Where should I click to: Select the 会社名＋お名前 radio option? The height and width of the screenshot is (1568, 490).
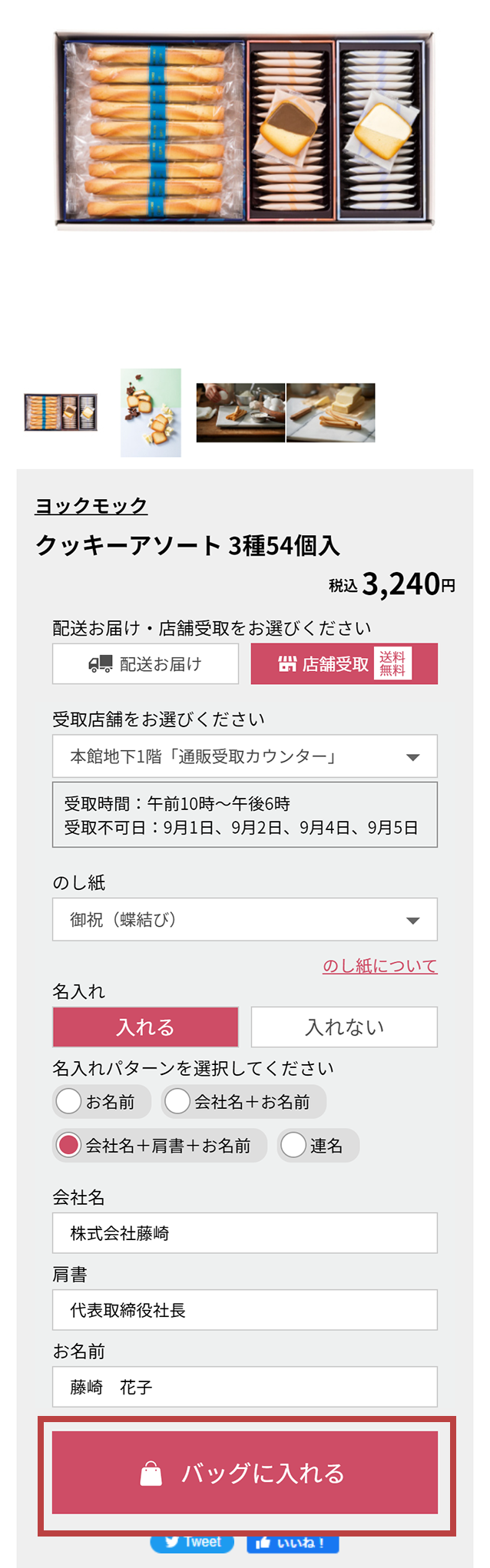coord(177,1101)
